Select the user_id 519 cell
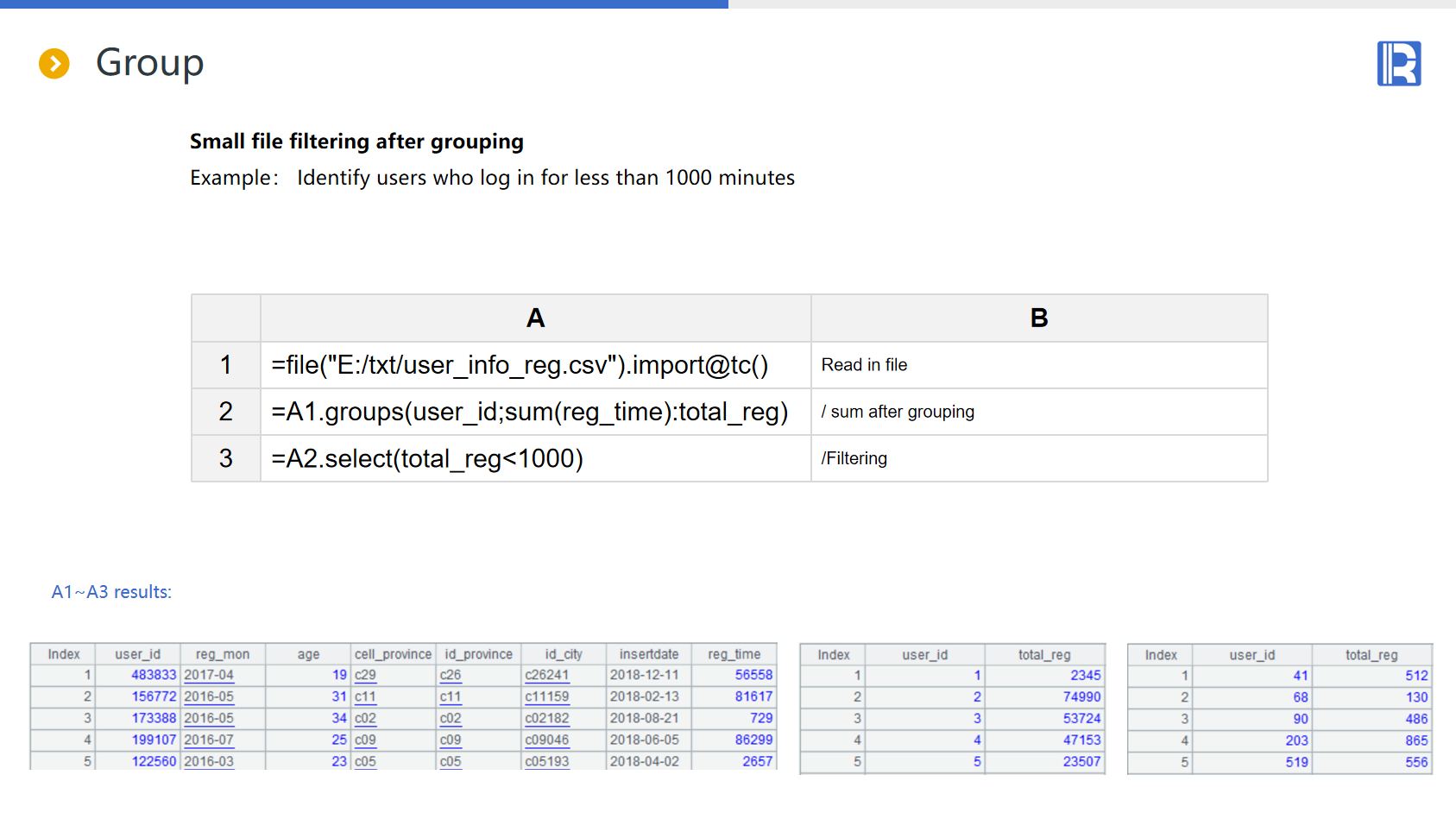This screenshot has width=1456, height=819. click(1295, 762)
